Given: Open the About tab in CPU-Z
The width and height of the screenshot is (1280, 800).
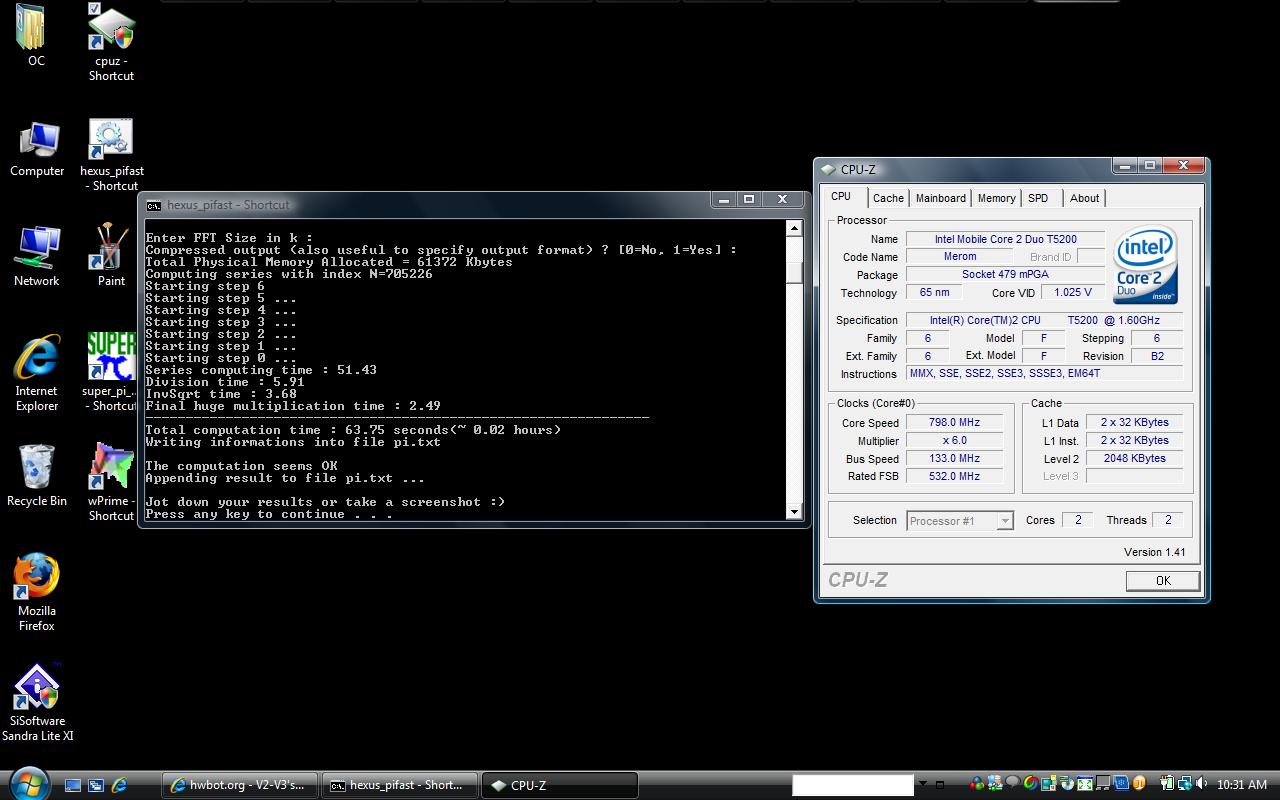Looking at the screenshot, I should coord(1085,198).
